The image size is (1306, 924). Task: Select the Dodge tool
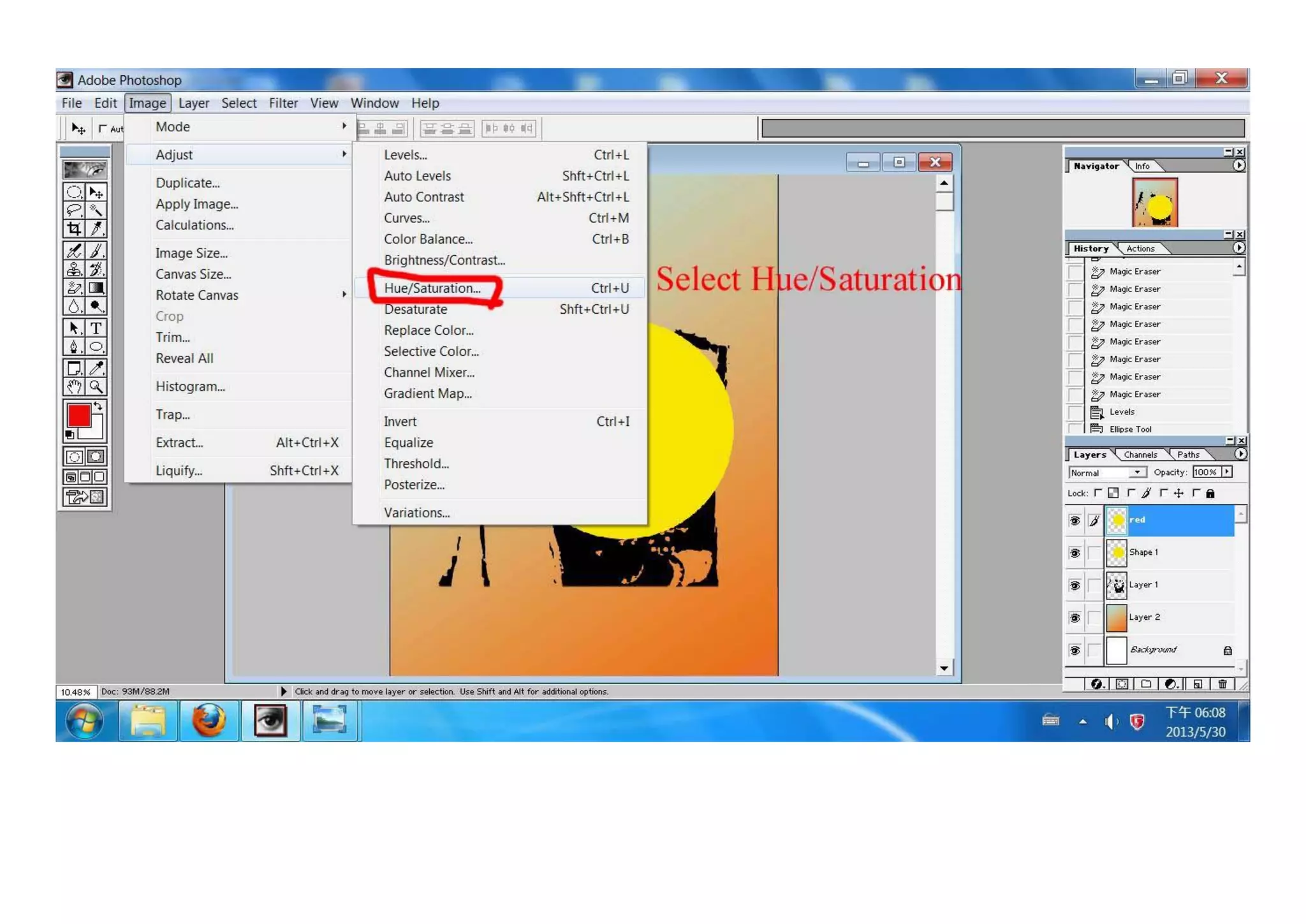point(96,306)
